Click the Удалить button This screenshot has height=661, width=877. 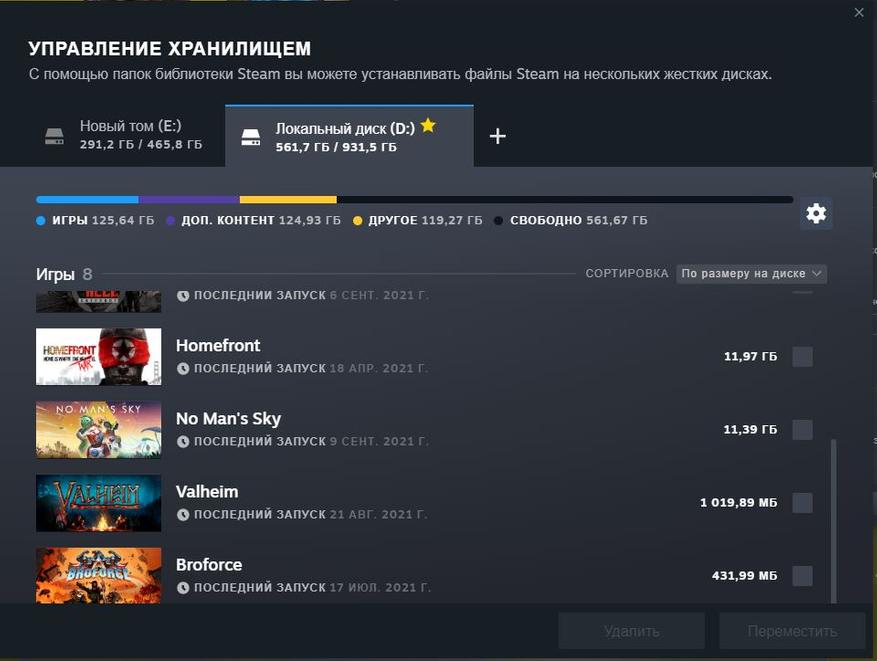tap(631, 631)
